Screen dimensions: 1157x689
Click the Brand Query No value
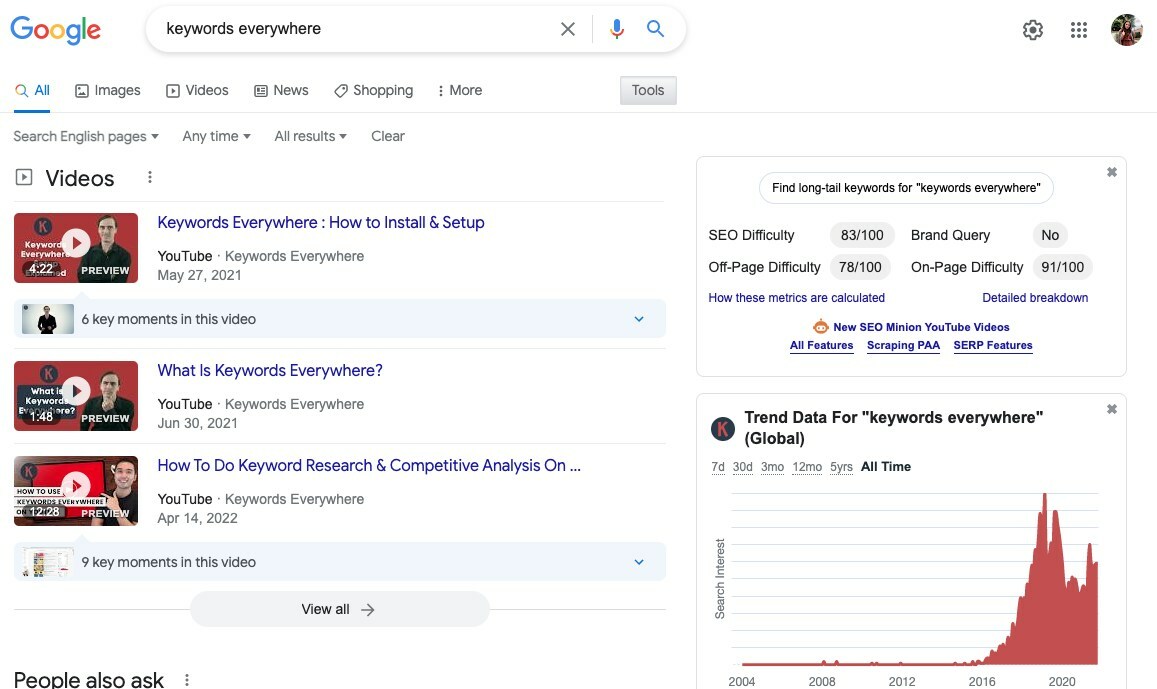click(1050, 235)
